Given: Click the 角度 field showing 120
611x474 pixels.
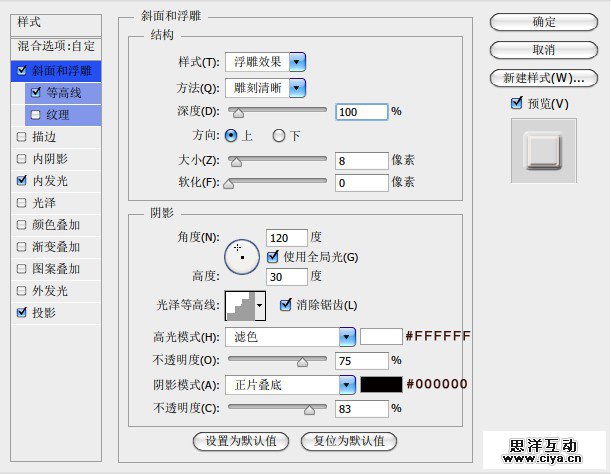Looking at the screenshot, I should pos(287,238).
